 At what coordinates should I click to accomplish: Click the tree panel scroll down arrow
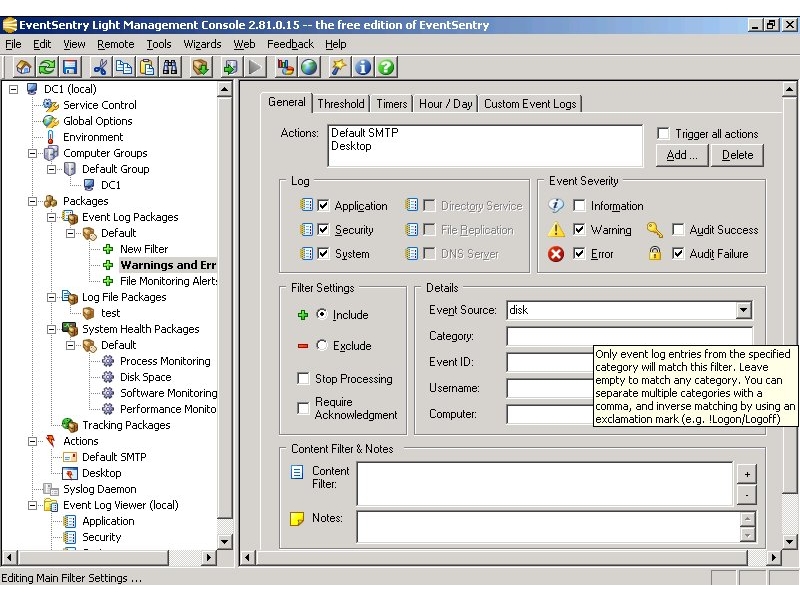pyautogui.click(x=224, y=541)
